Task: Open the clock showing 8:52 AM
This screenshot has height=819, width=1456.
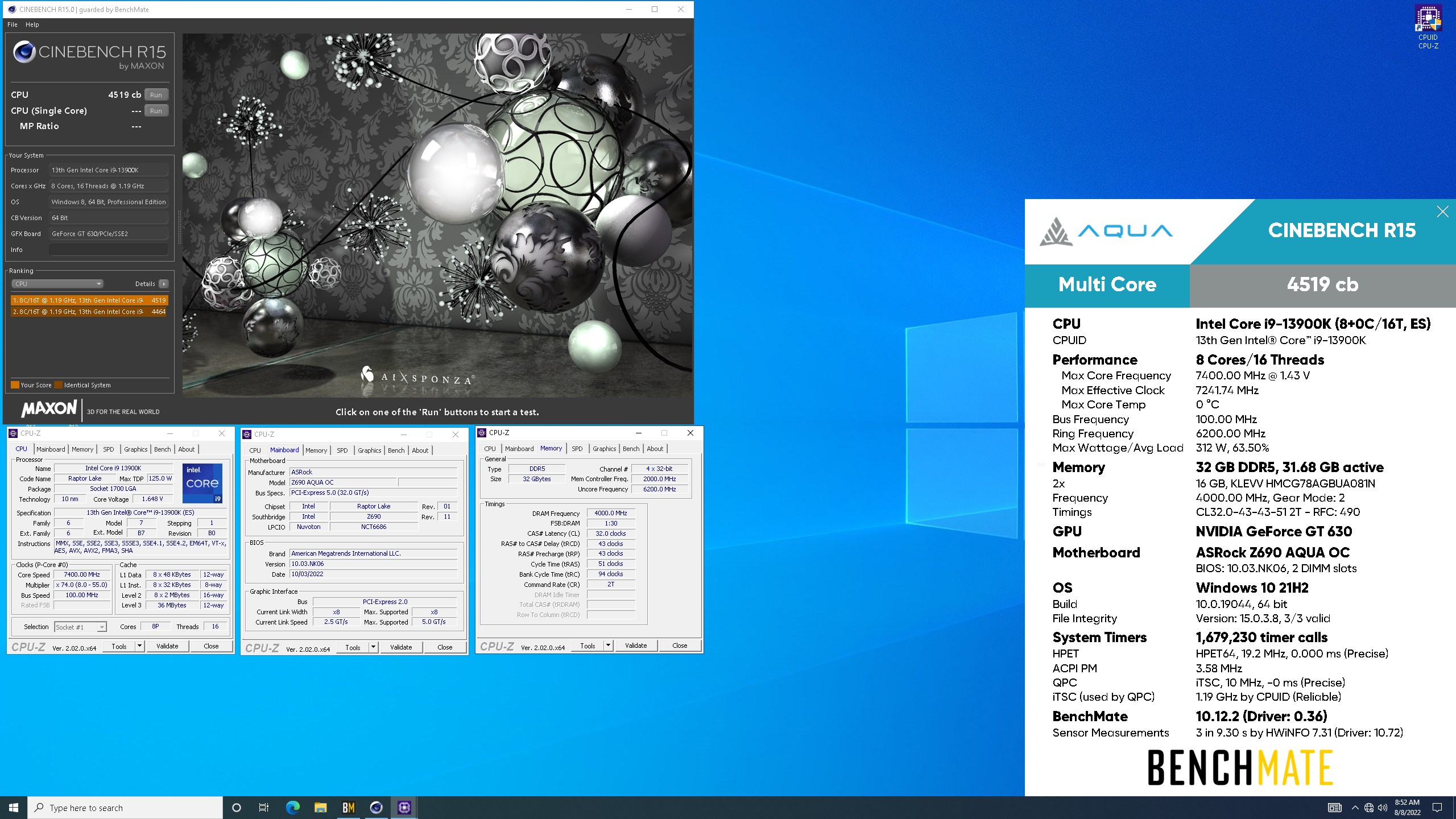Action: [x=1407, y=808]
